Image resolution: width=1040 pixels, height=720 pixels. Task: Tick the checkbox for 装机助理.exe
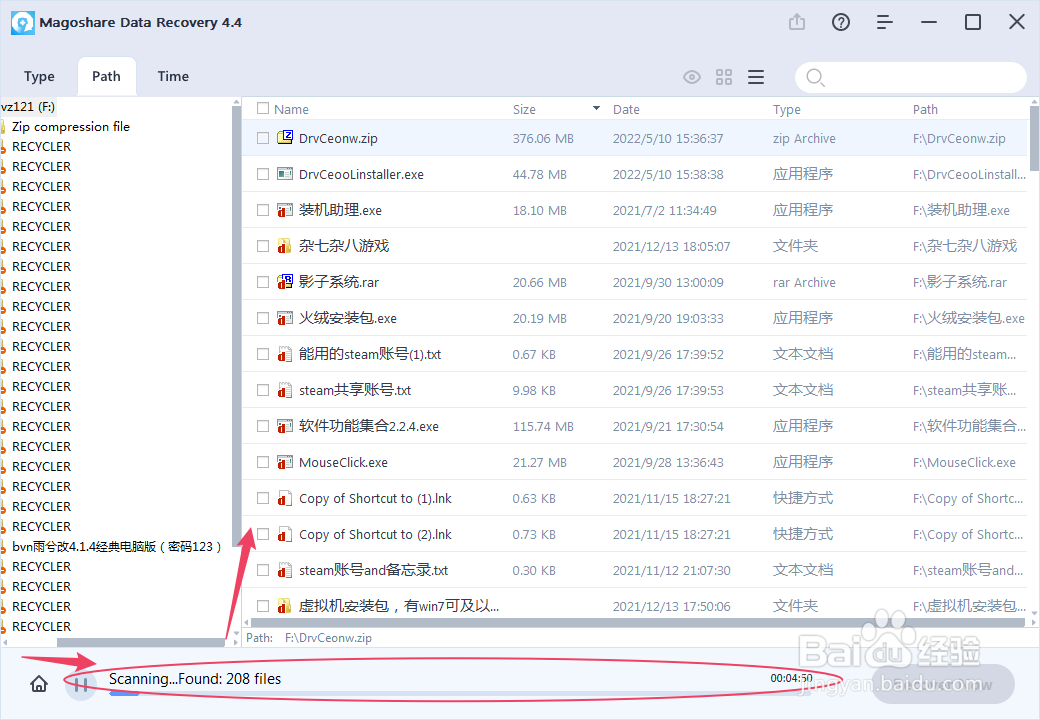click(x=263, y=210)
